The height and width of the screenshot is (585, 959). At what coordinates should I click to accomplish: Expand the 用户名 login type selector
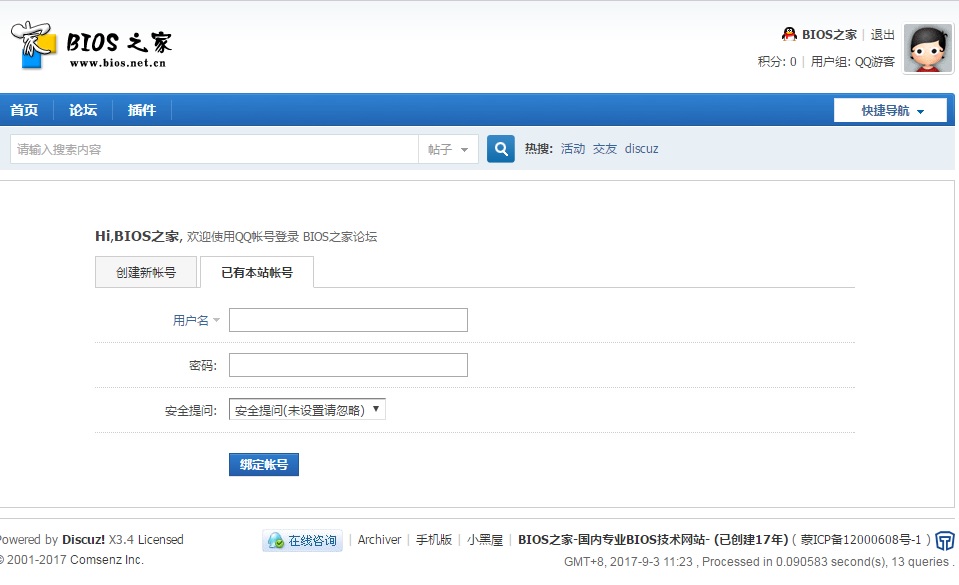point(196,320)
